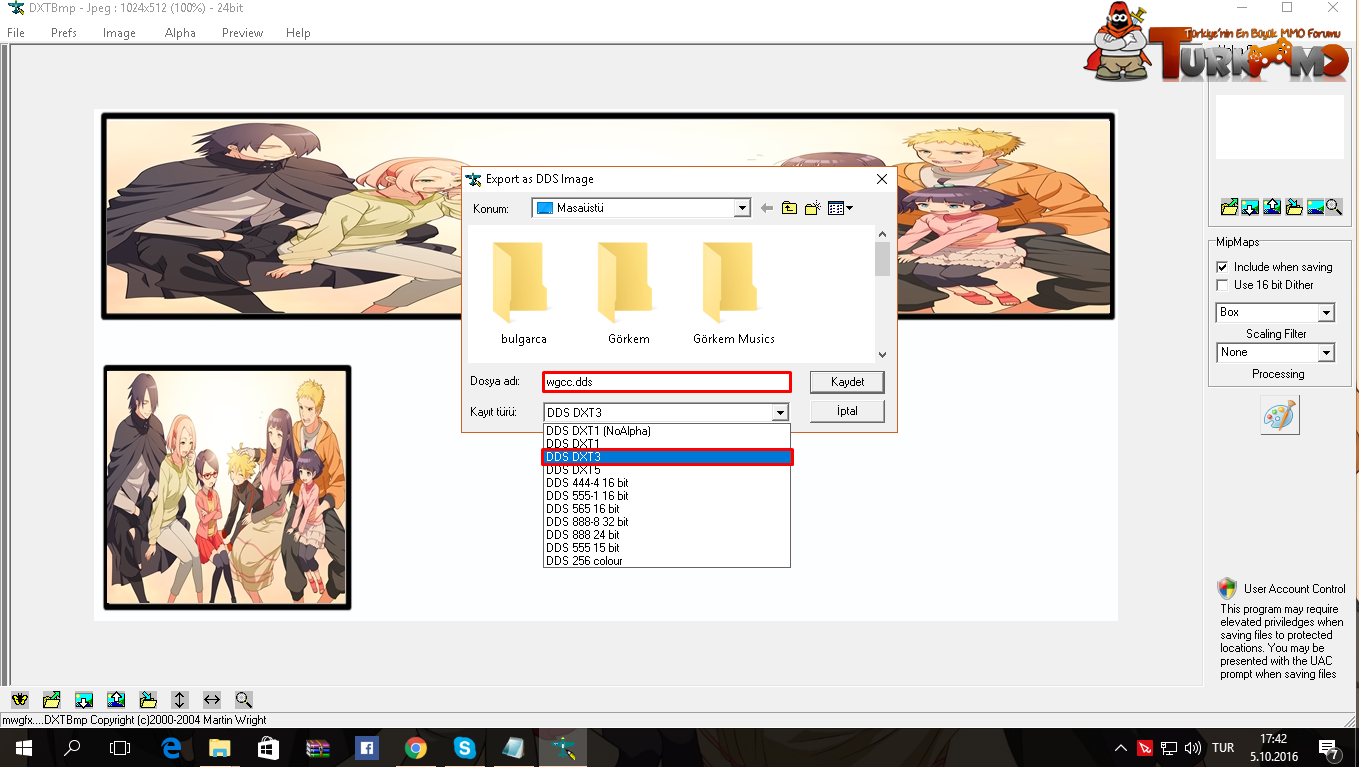1359x767 pixels.
Task: Select the Görkem Musics folder
Action: pos(734,293)
